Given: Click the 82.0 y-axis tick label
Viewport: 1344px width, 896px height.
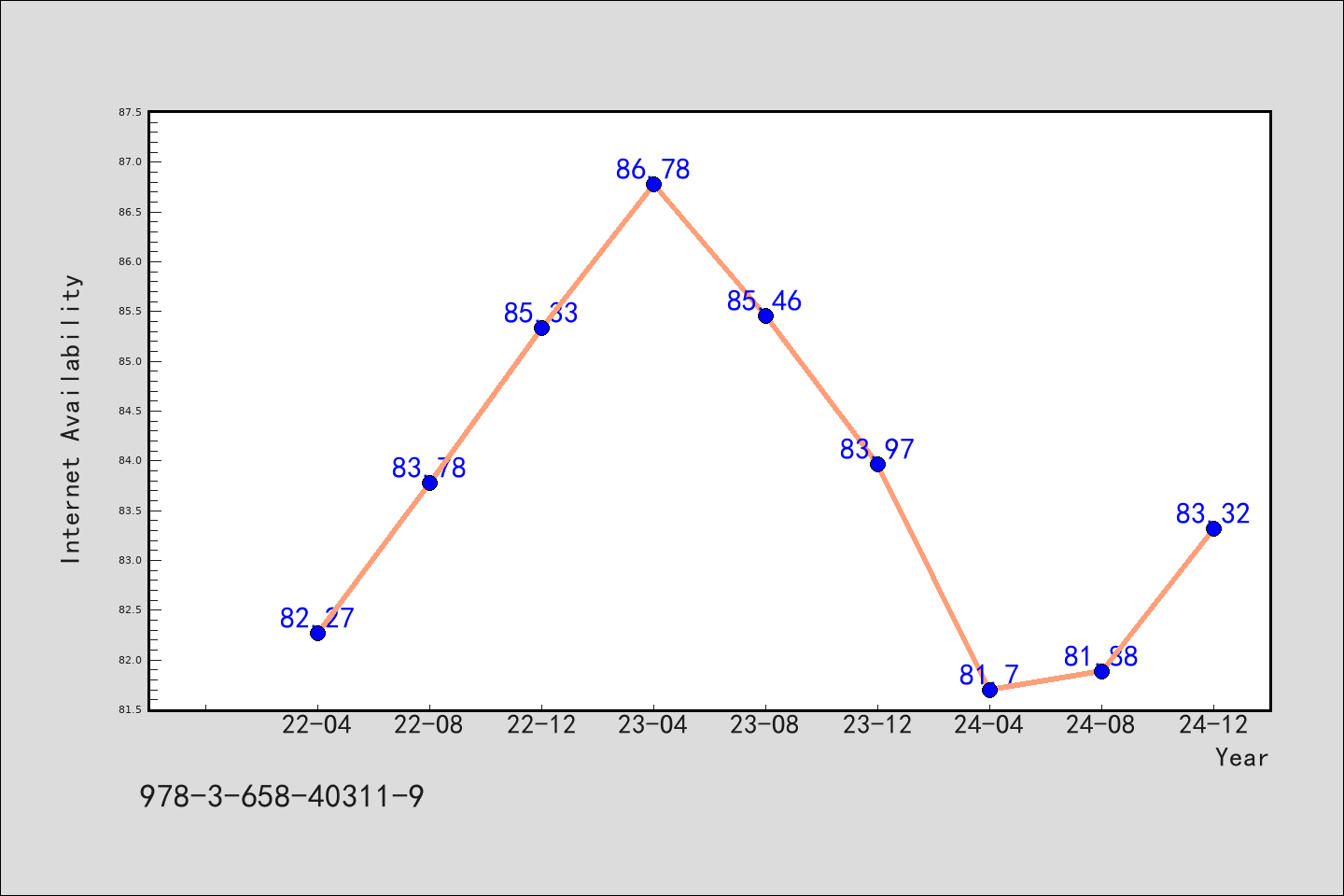Looking at the screenshot, I should [131, 660].
